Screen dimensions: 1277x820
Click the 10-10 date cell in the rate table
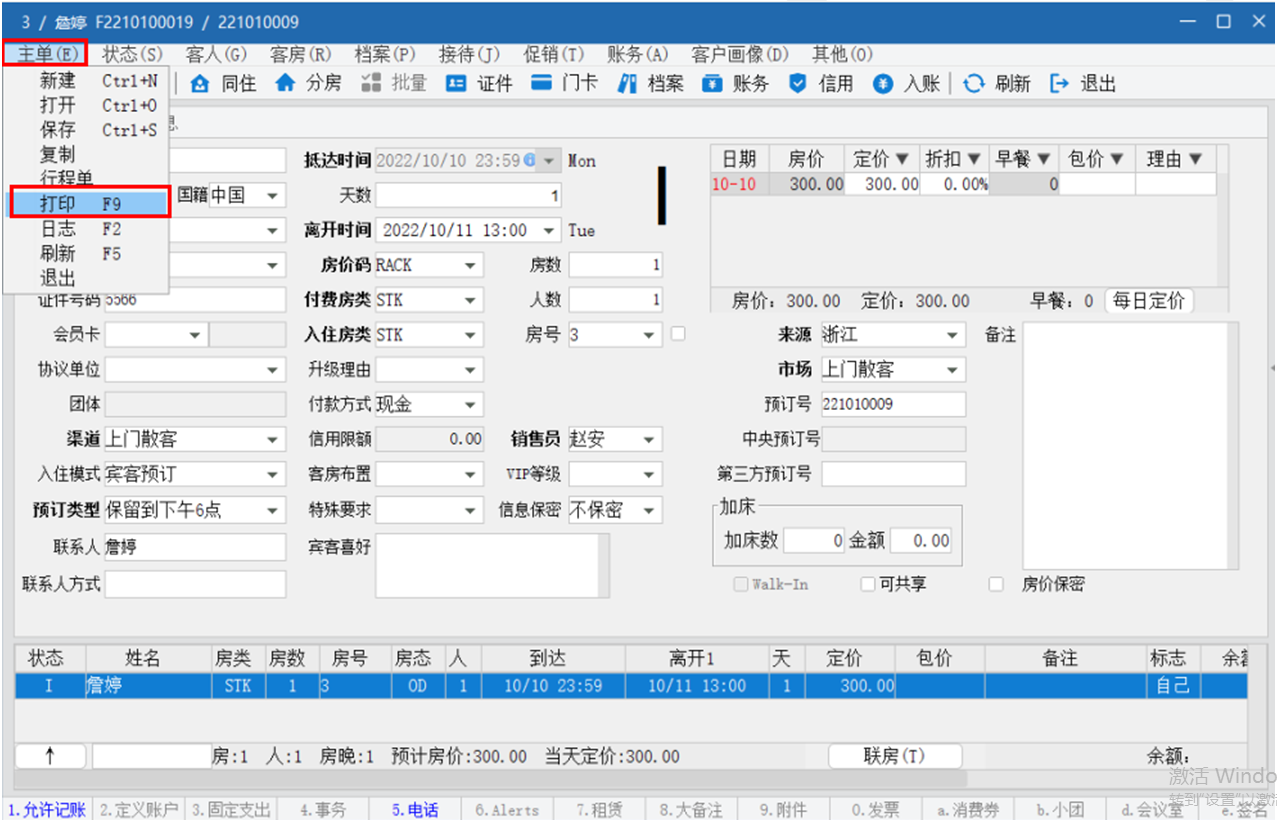tap(740, 184)
